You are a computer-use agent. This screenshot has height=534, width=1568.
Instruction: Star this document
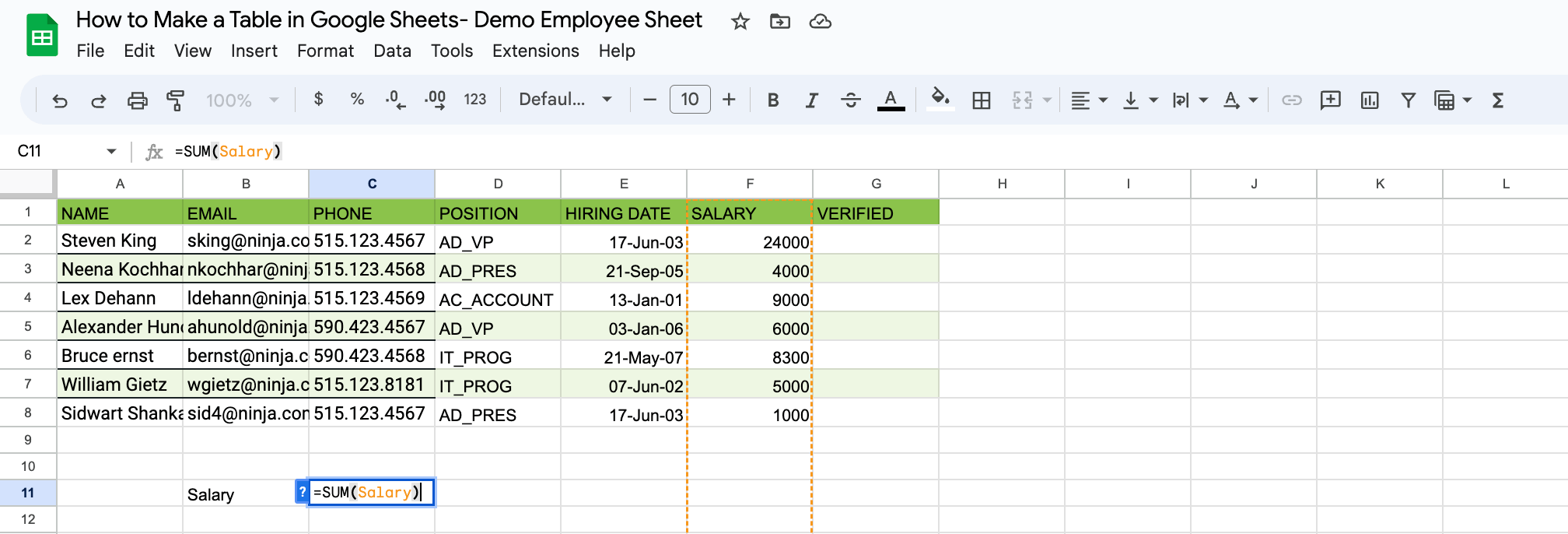pos(740,22)
